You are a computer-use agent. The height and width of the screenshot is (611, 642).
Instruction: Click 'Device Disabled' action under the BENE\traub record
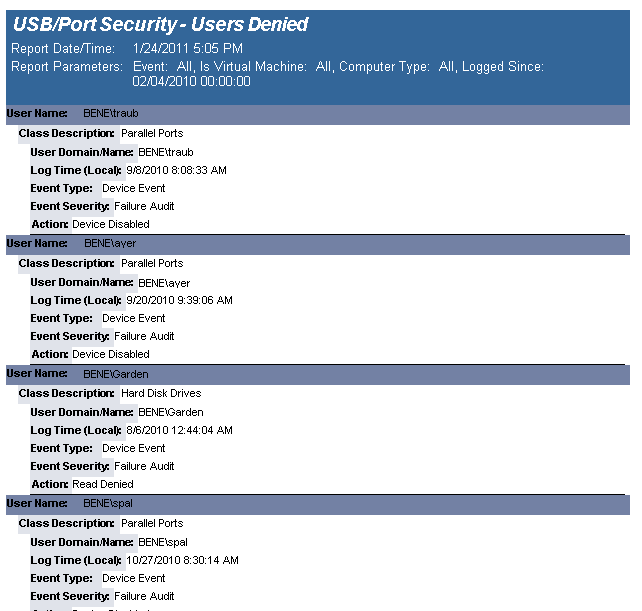[x=111, y=224]
